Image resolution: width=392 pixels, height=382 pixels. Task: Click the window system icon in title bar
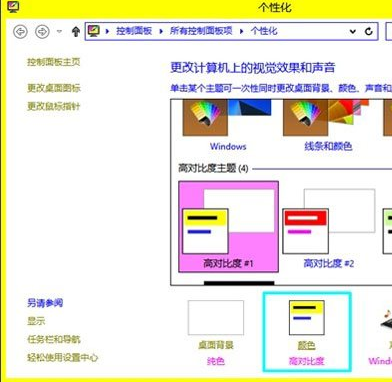pos(13,6)
